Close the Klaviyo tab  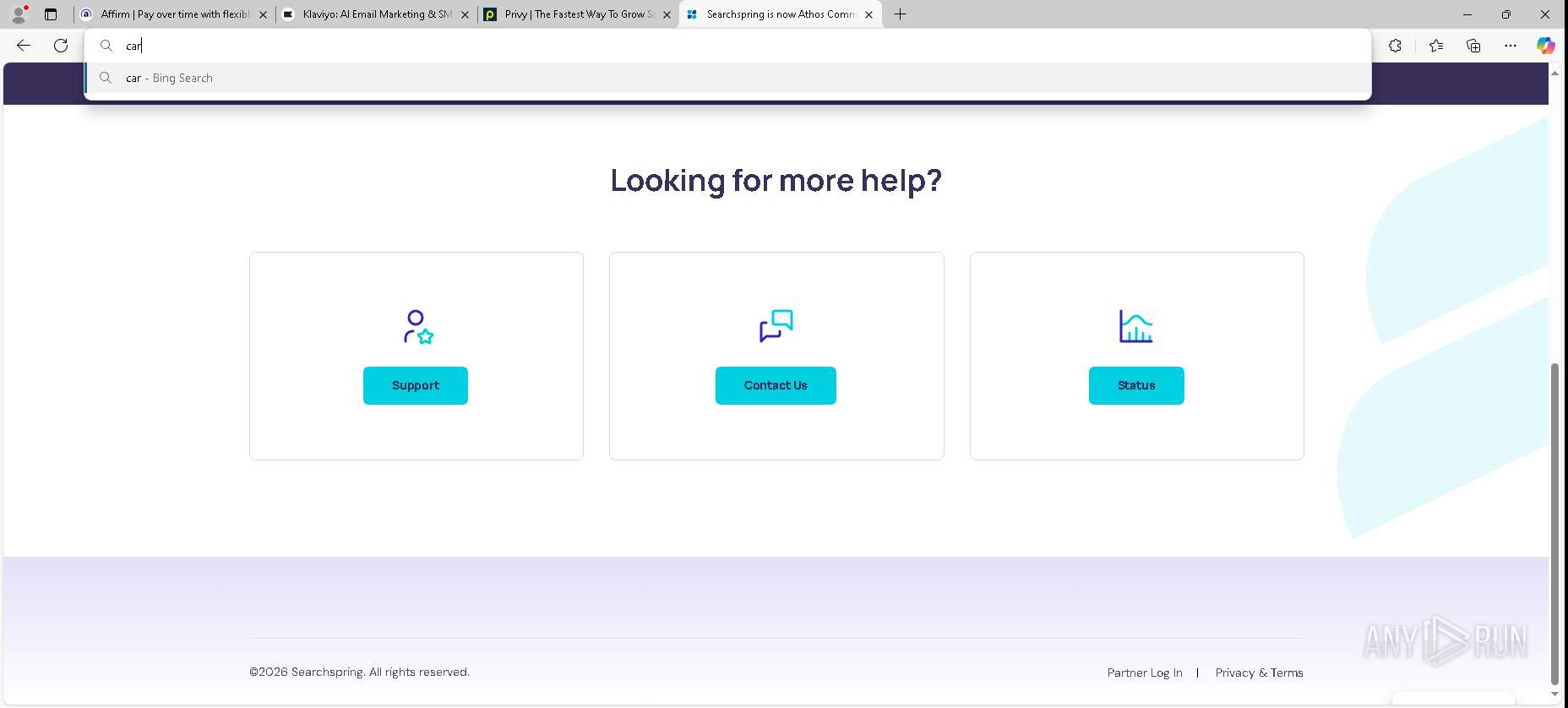pyautogui.click(x=465, y=14)
